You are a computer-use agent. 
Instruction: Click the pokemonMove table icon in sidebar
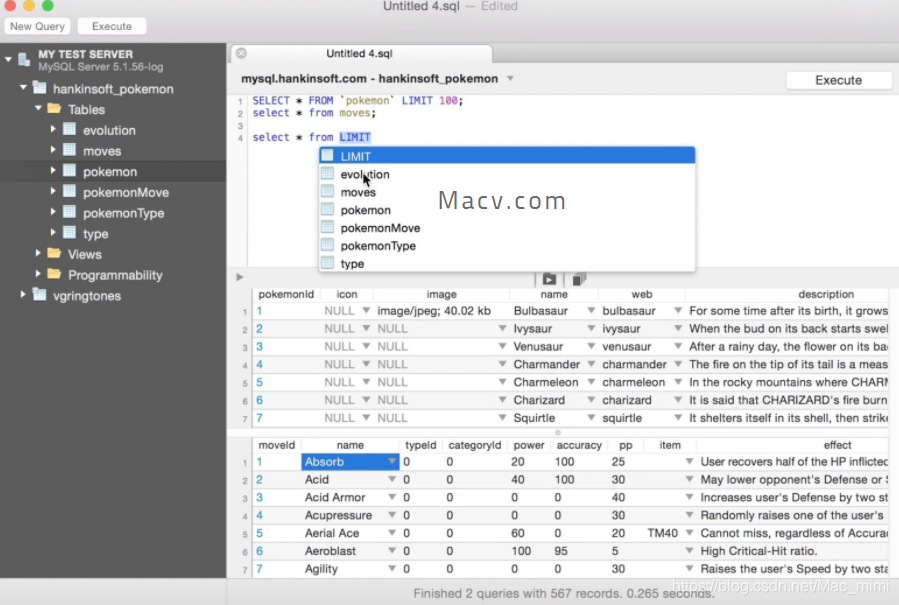click(x=69, y=192)
